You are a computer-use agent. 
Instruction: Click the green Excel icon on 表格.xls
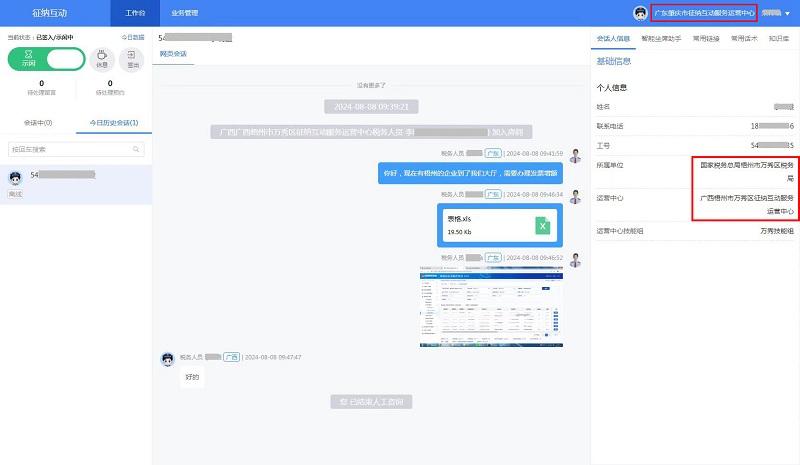pos(543,226)
